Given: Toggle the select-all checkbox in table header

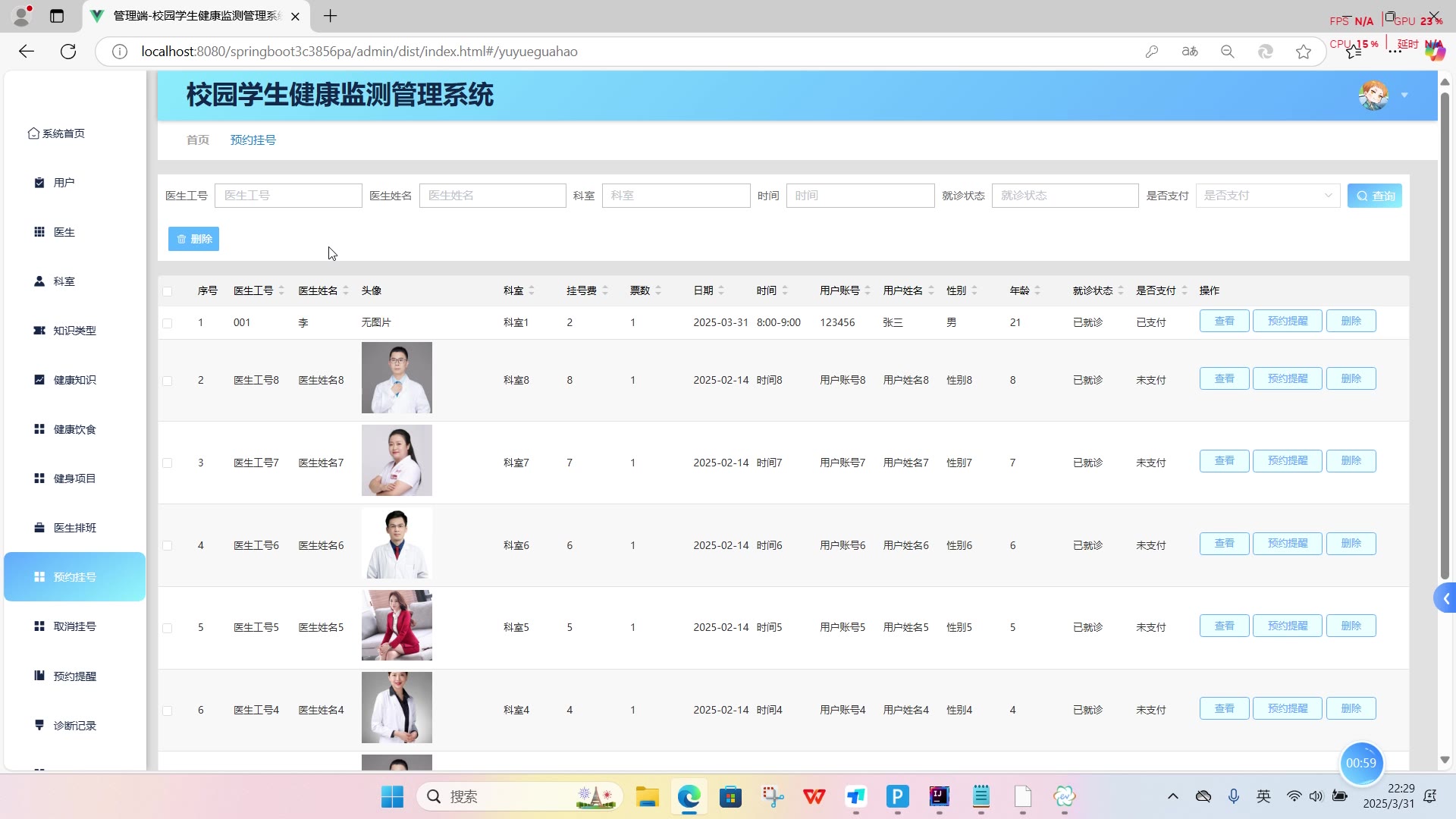Looking at the screenshot, I should 168,291.
